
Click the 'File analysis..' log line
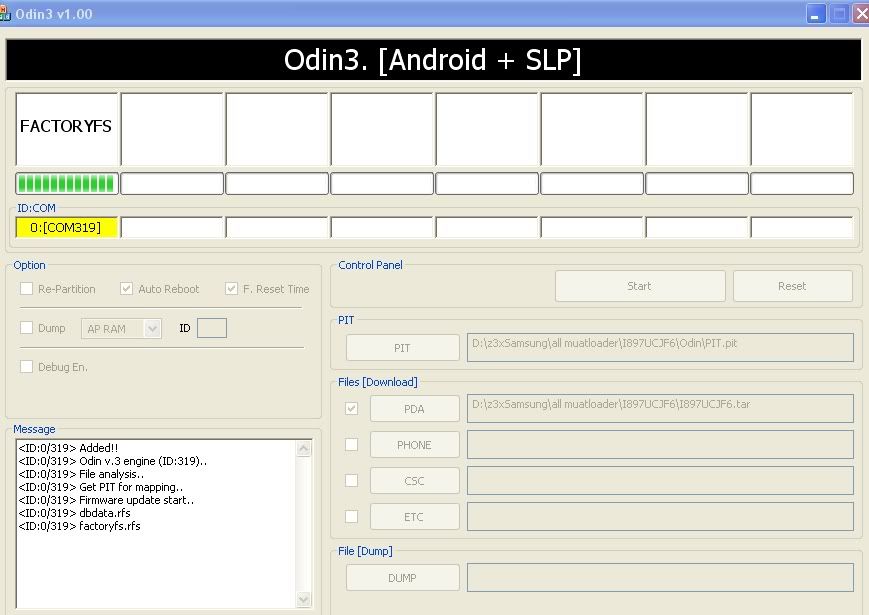81,474
